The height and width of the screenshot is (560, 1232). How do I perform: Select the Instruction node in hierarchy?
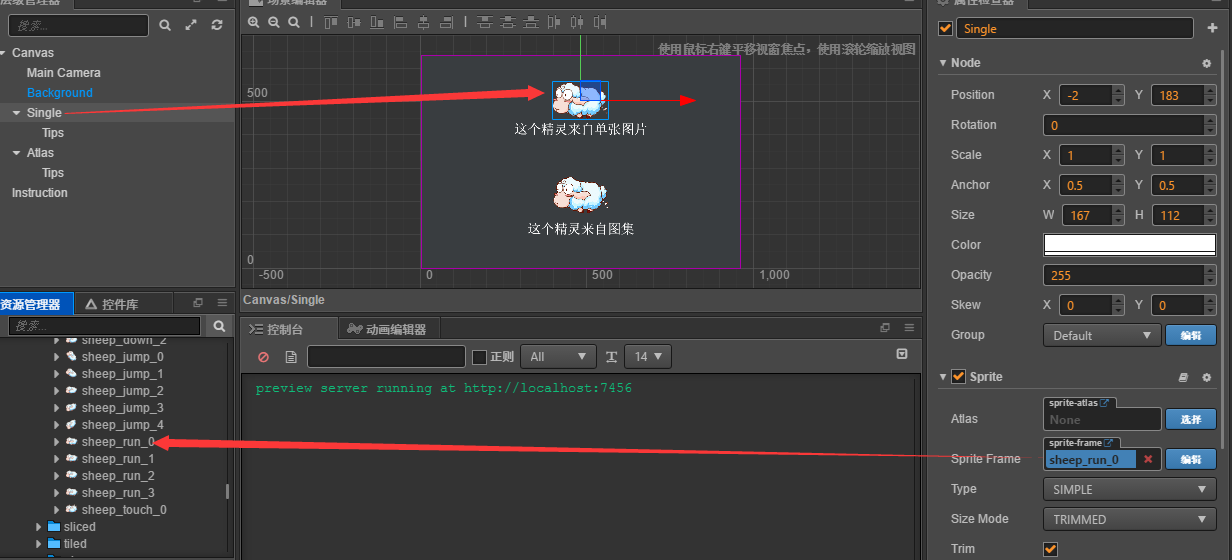point(39,193)
